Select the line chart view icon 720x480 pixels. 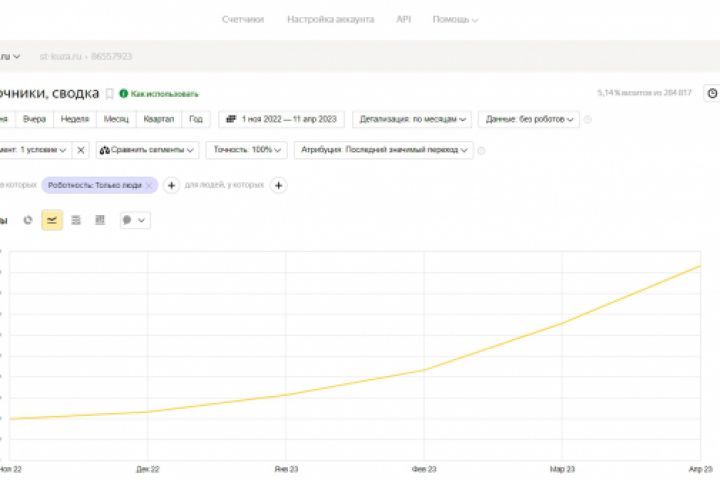(52, 220)
